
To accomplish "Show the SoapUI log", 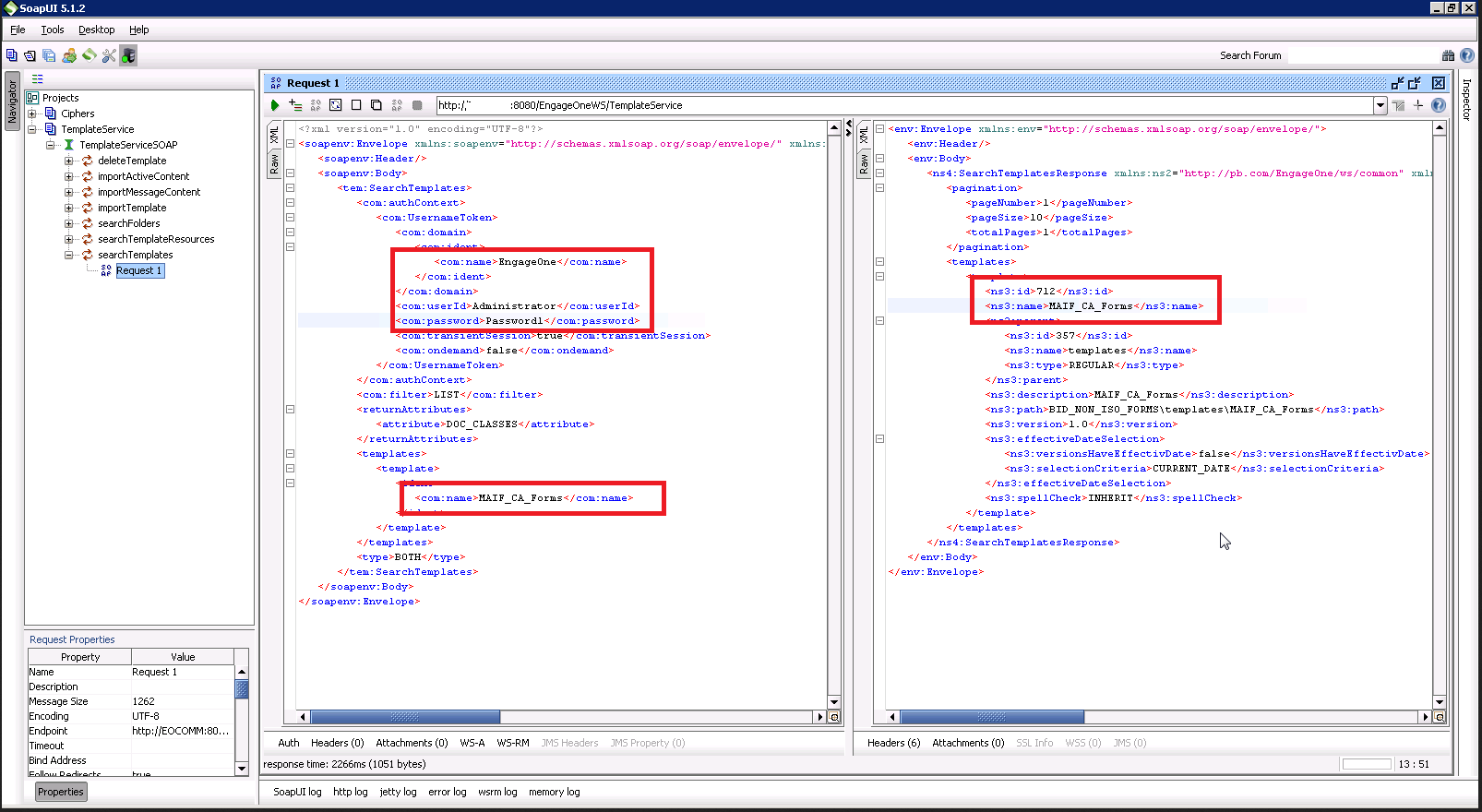I will tap(297, 792).
